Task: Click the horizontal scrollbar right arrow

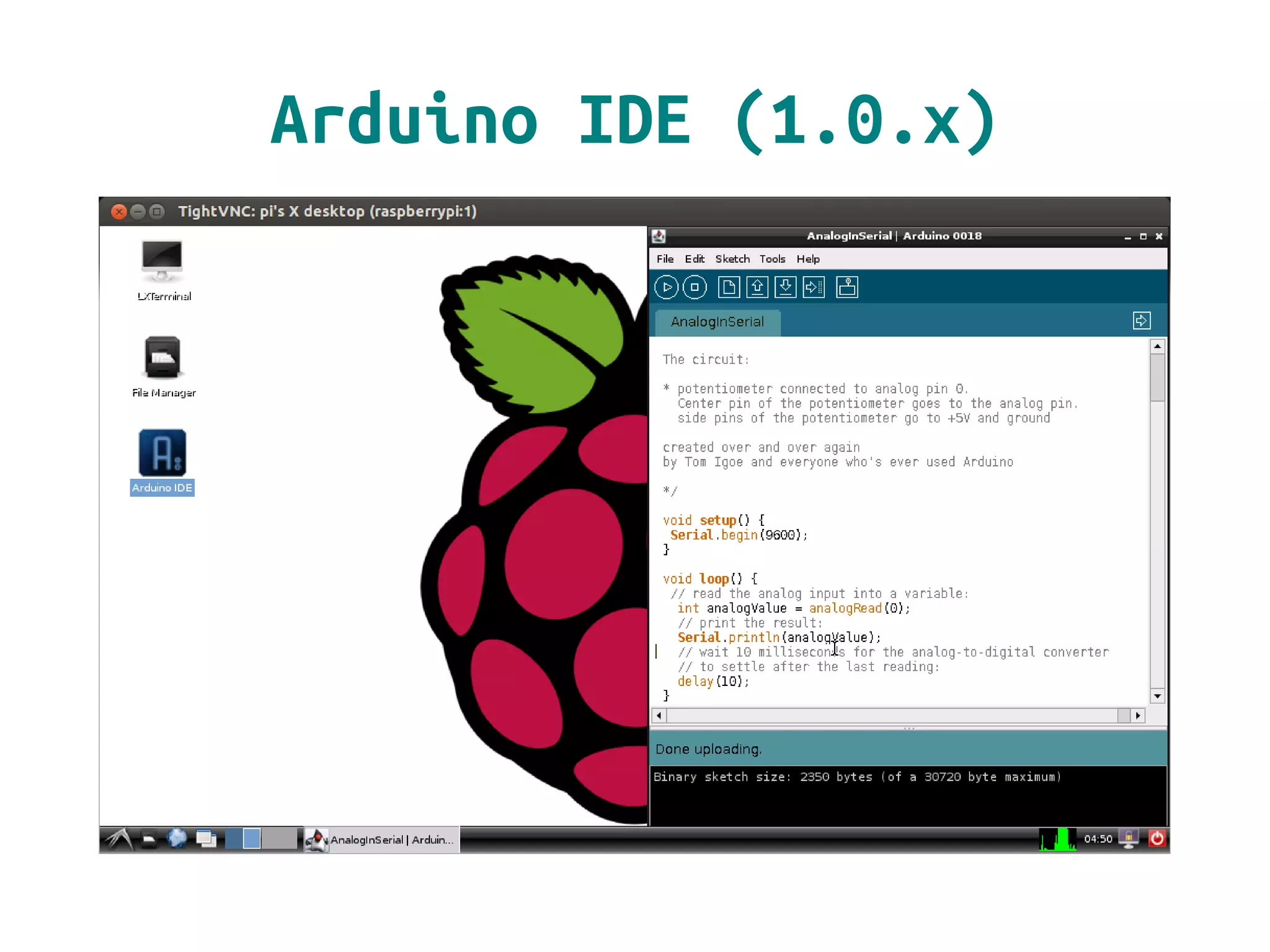Action: coord(1137,716)
